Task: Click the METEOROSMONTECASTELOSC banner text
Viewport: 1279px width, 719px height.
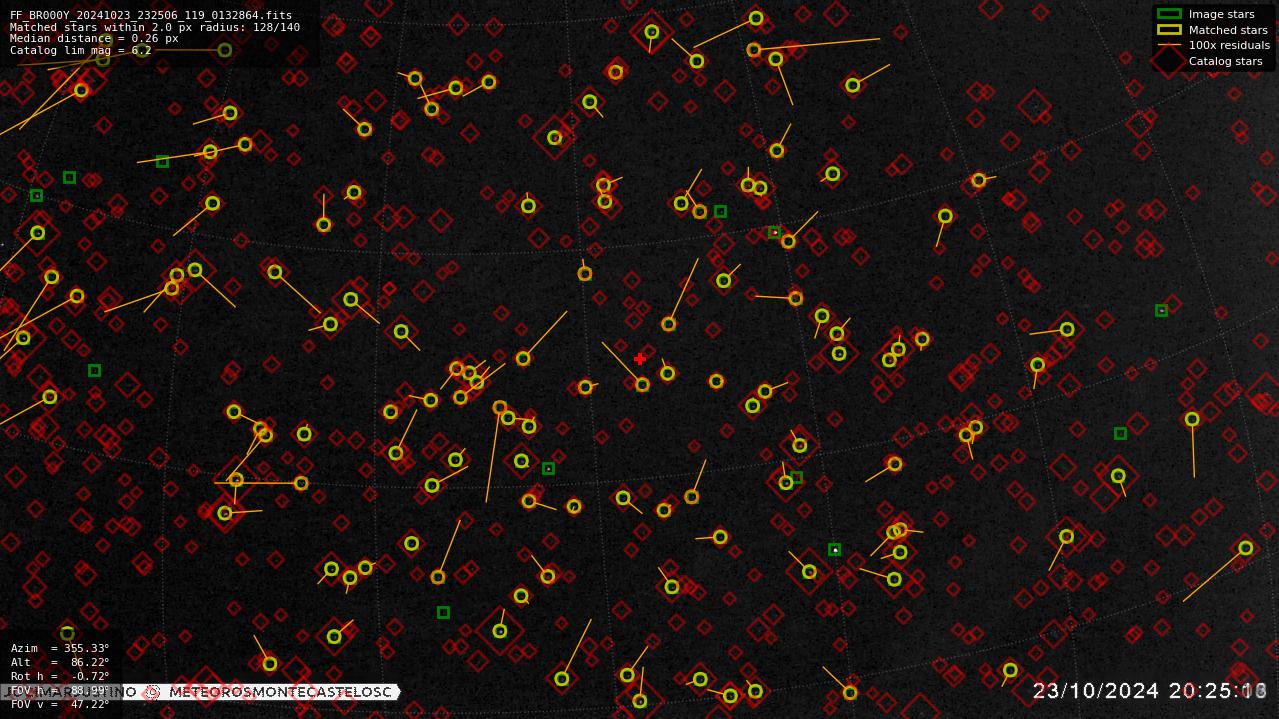Action: coord(280,692)
